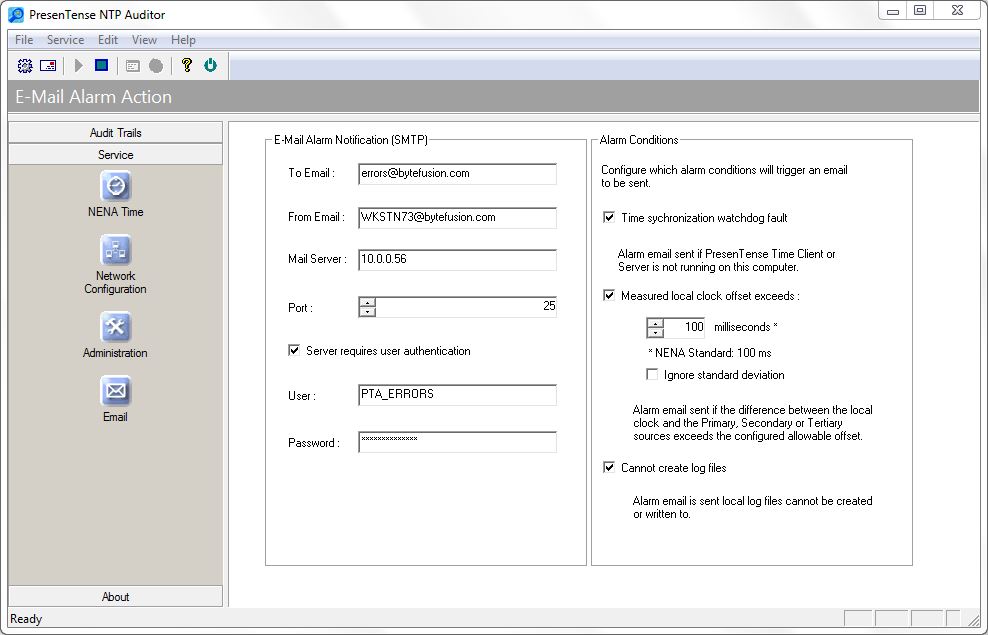
Task: Click the PresenTense app icon in title bar
Action: 16,14
